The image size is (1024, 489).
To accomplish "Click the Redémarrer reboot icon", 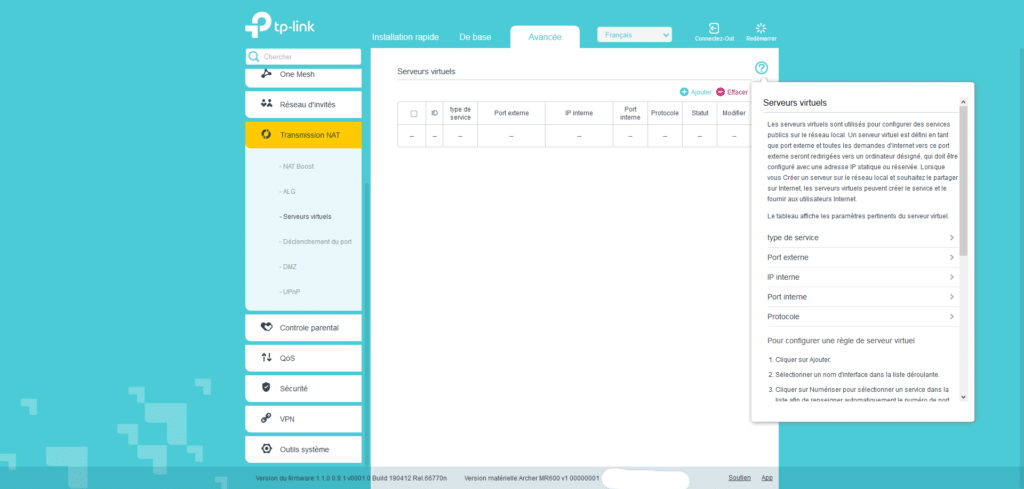I will tap(760, 28).
